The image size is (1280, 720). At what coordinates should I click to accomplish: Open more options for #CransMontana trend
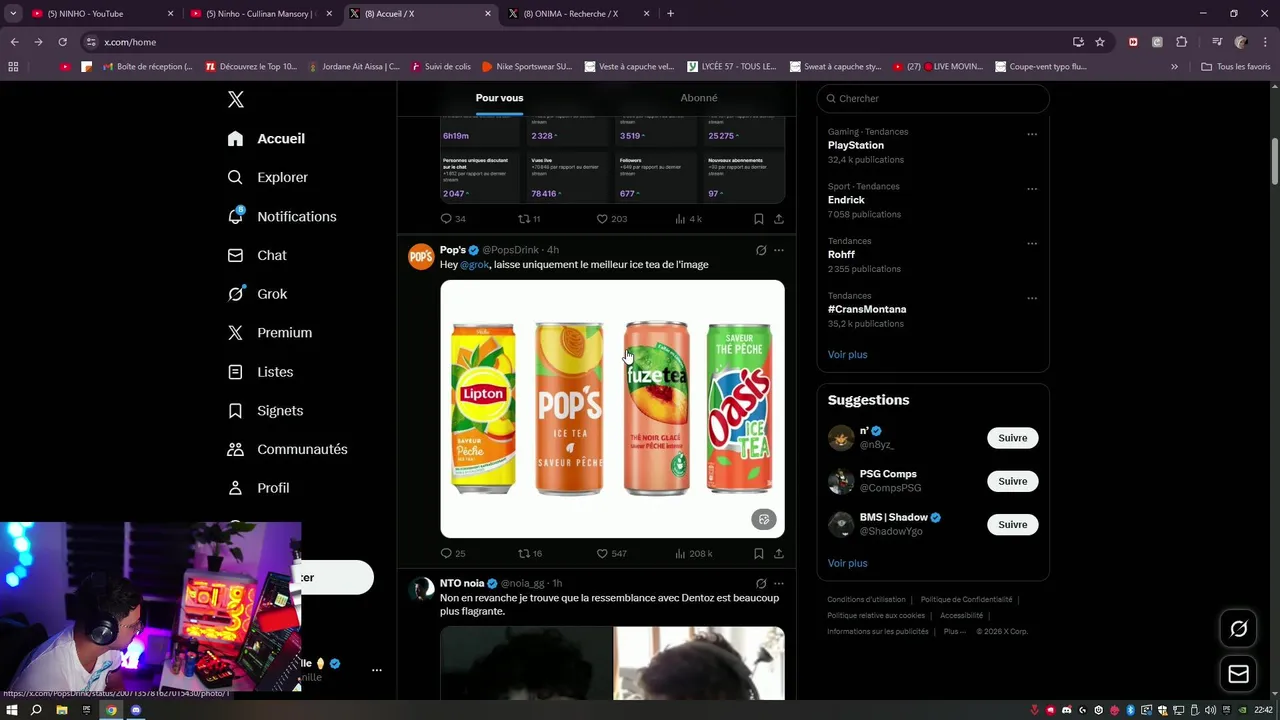tap(1032, 298)
